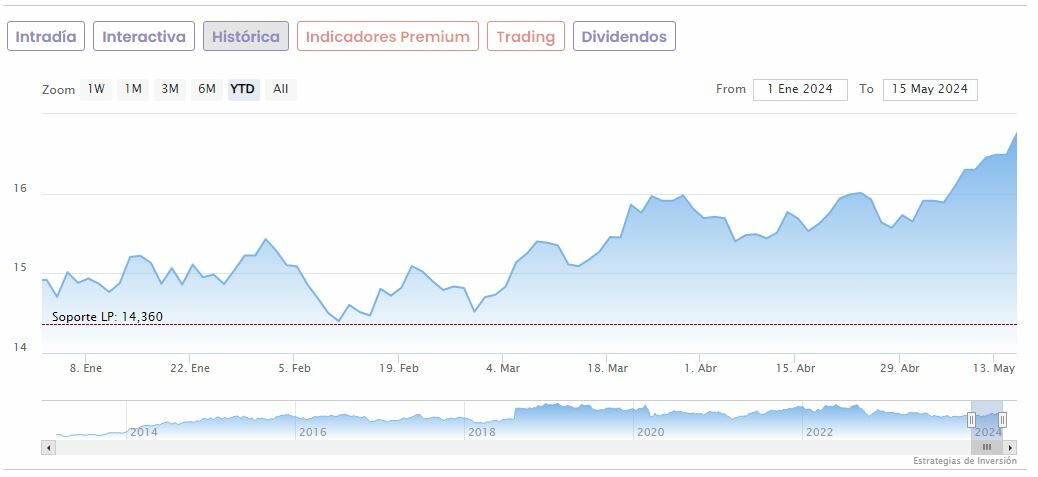Go to the Trading section
This screenshot has width=1038, height=477.
coord(526,37)
